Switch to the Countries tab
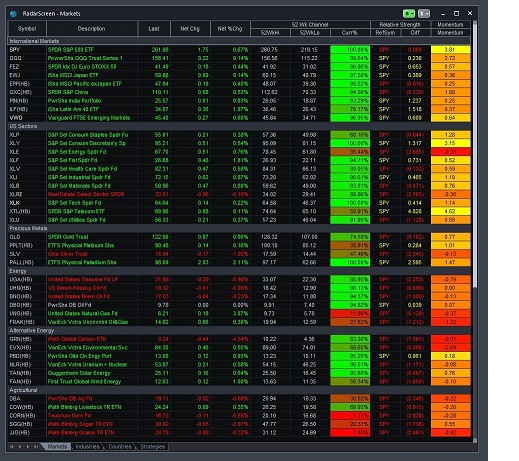The height and width of the screenshot is (461, 519). [x=120, y=447]
